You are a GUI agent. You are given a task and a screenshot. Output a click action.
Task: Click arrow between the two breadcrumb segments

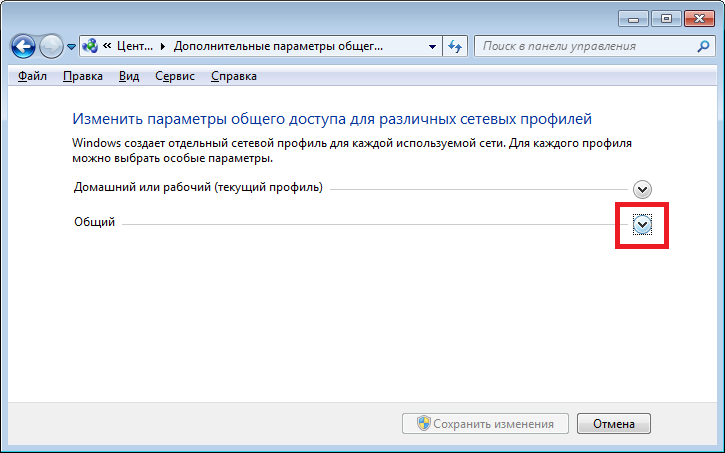pos(166,46)
